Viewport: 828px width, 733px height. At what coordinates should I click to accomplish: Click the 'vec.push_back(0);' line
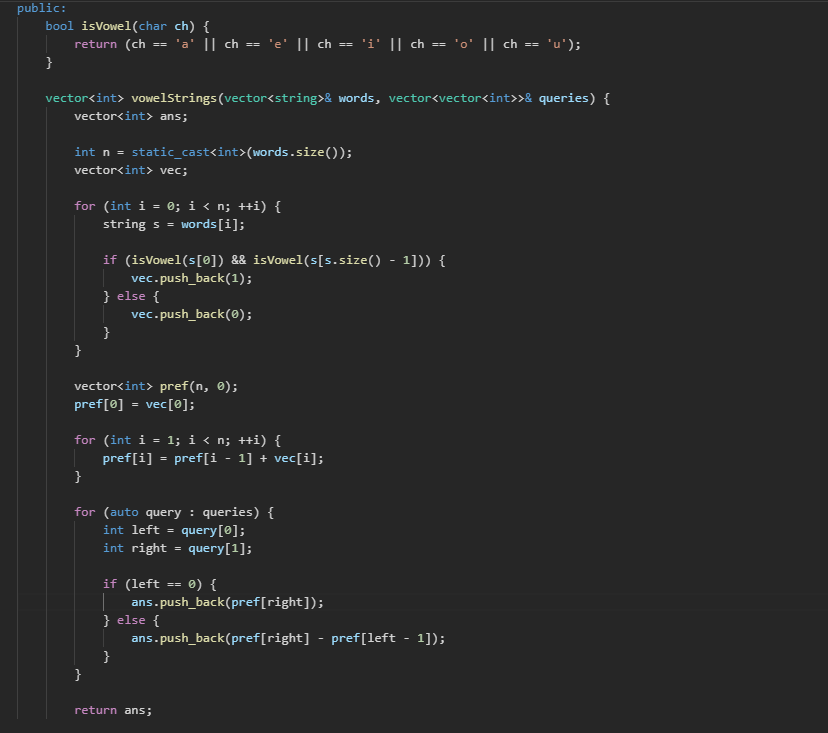coord(192,314)
